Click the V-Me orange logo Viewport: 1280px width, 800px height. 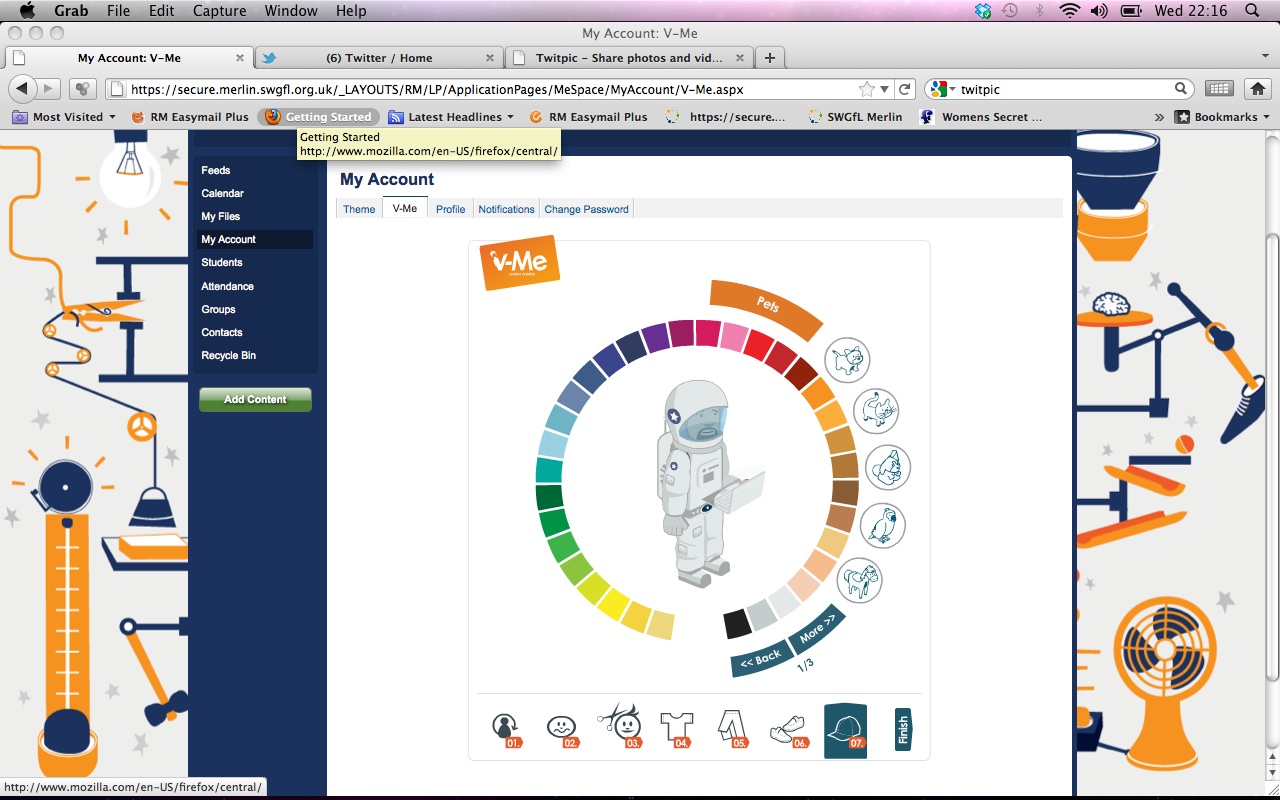[x=519, y=262]
